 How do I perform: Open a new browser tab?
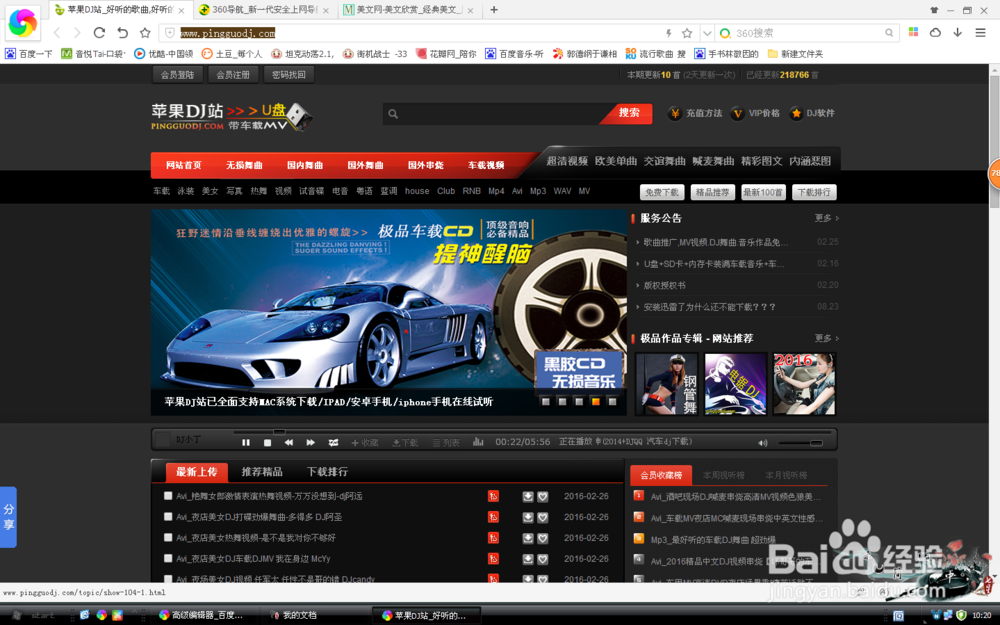[494, 10]
